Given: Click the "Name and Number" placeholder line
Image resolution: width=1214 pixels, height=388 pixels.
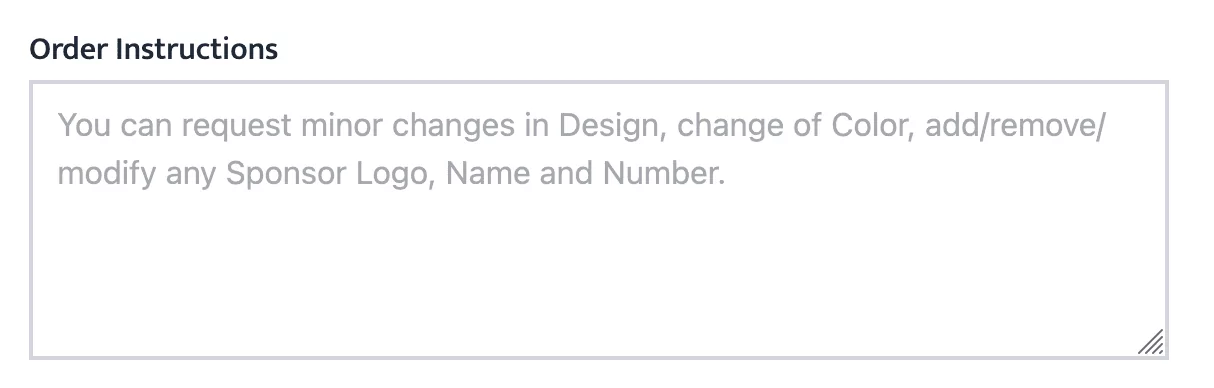Looking at the screenshot, I should tap(584, 174).
